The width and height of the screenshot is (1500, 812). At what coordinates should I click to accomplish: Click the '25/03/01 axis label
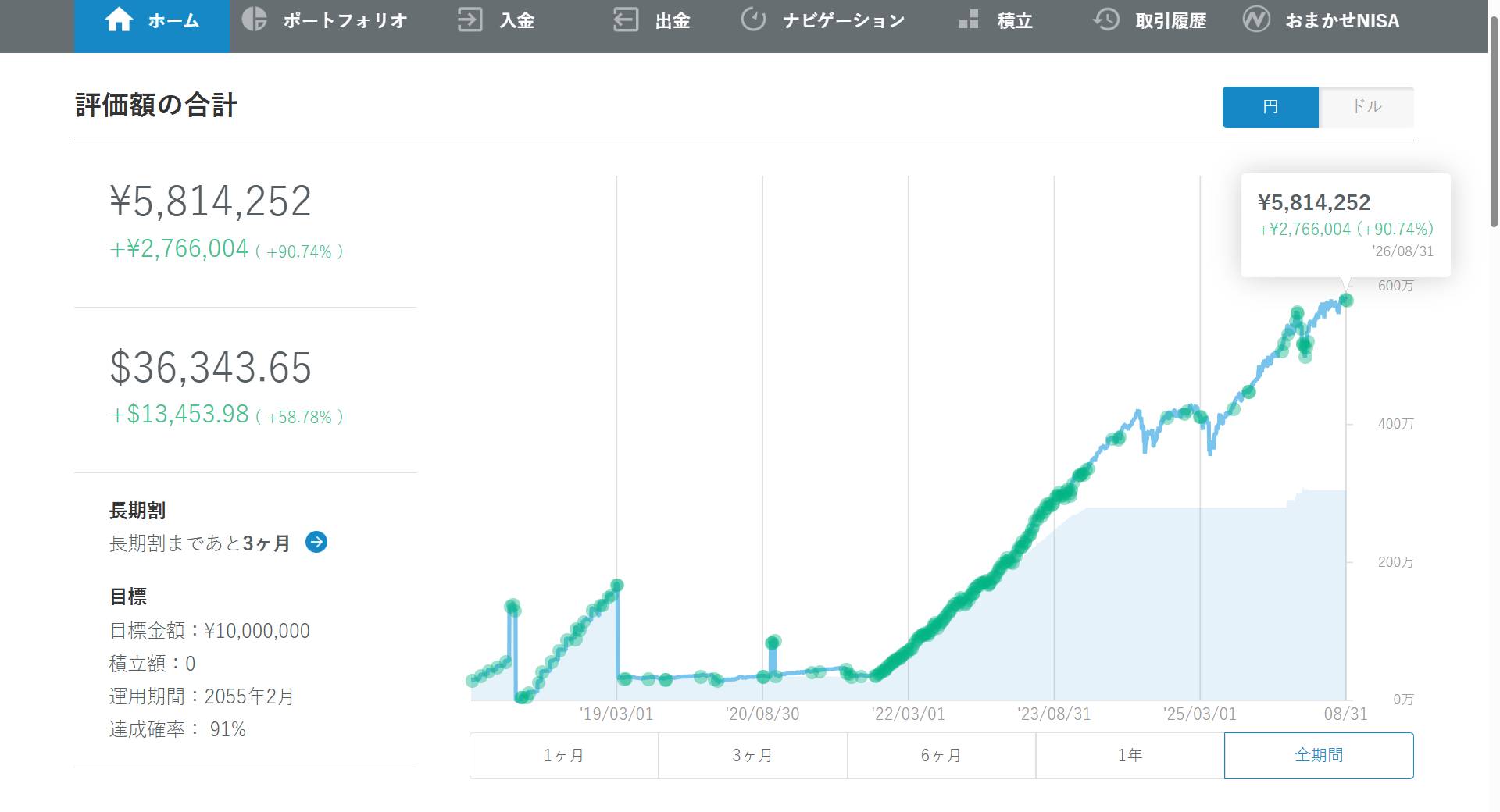[x=1199, y=714]
